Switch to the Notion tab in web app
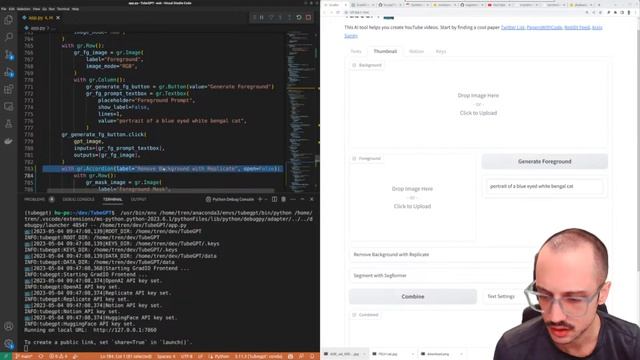Screen dimensions: 640x360 coord(416,51)
